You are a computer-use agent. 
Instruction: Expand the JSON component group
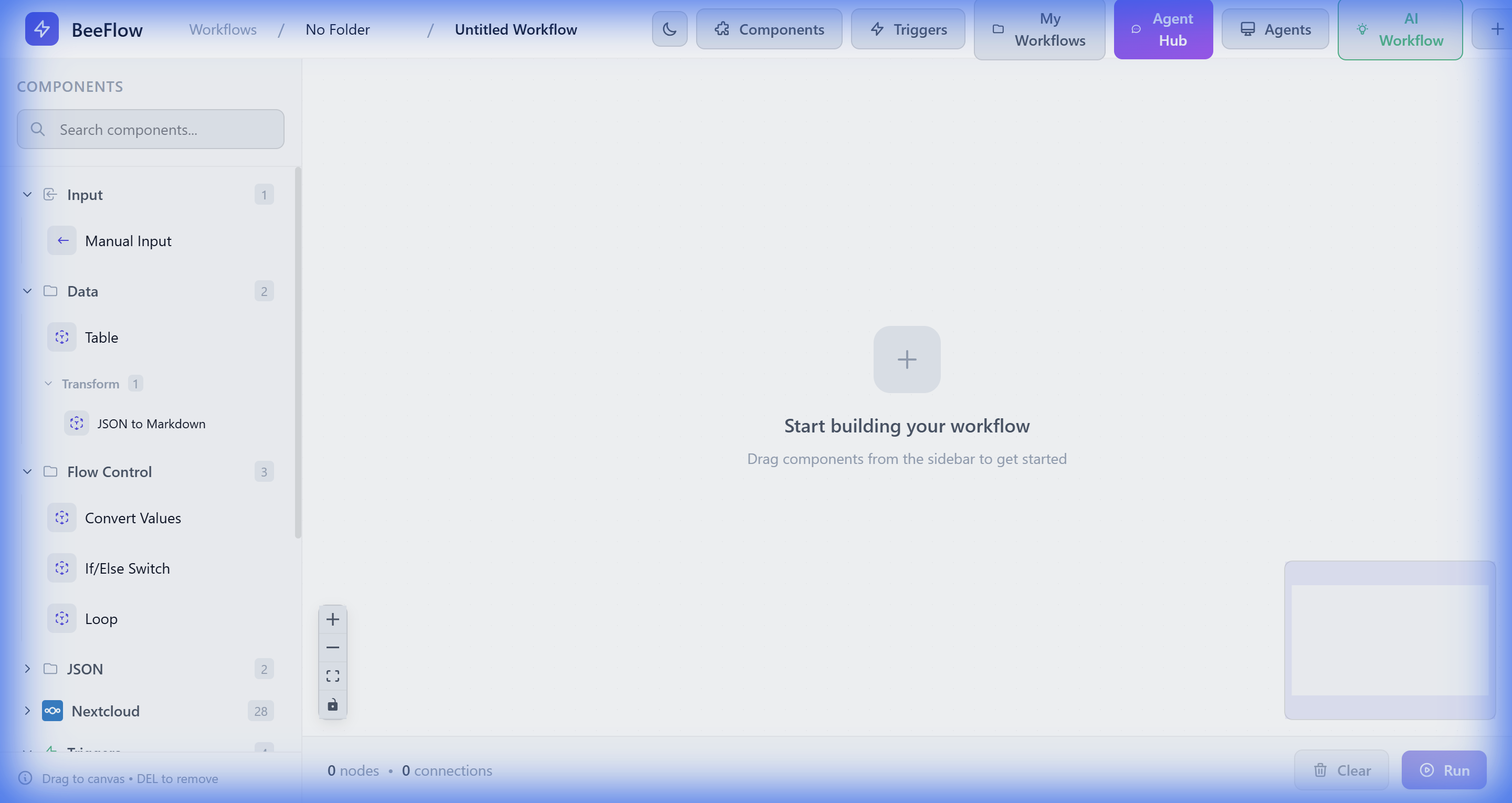[27, 669]
